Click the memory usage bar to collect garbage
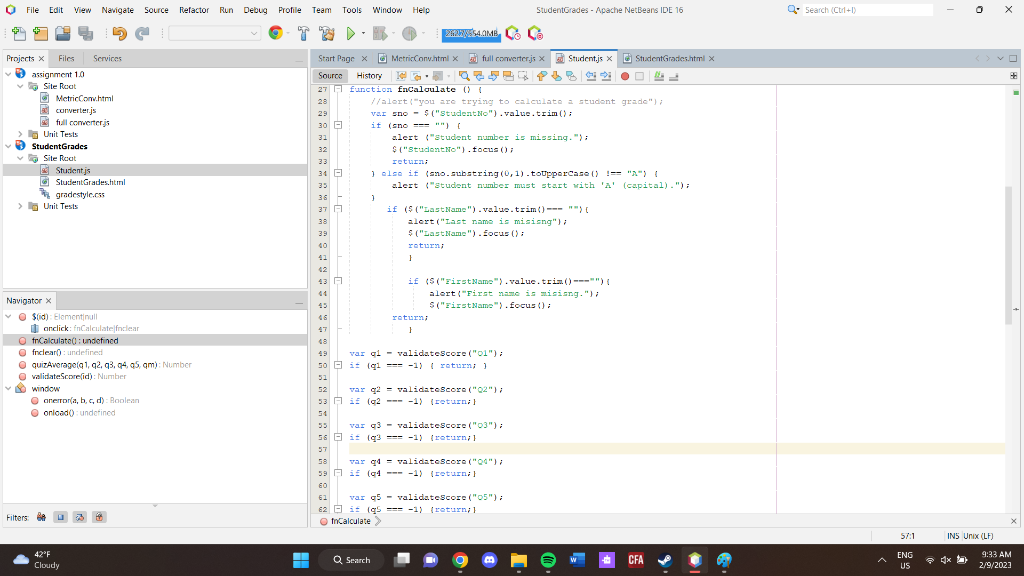Screen dimensions: 1024x576 [472, 33]
